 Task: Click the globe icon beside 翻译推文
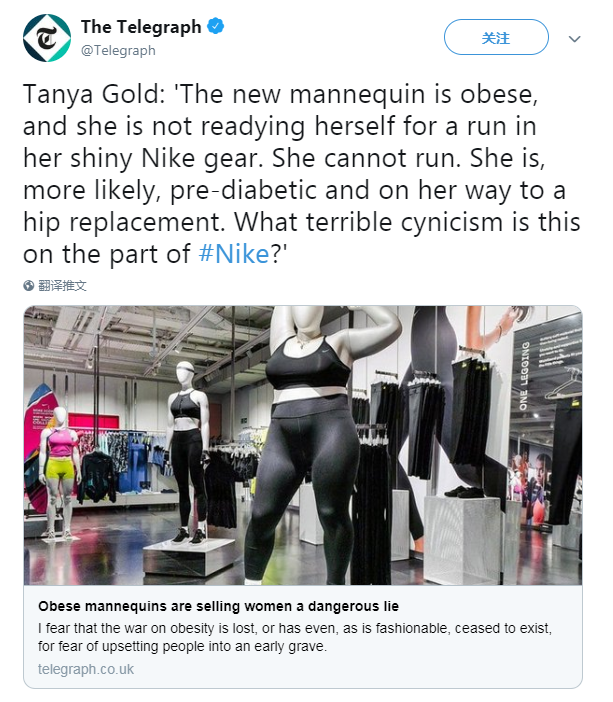tap(29, 286)
